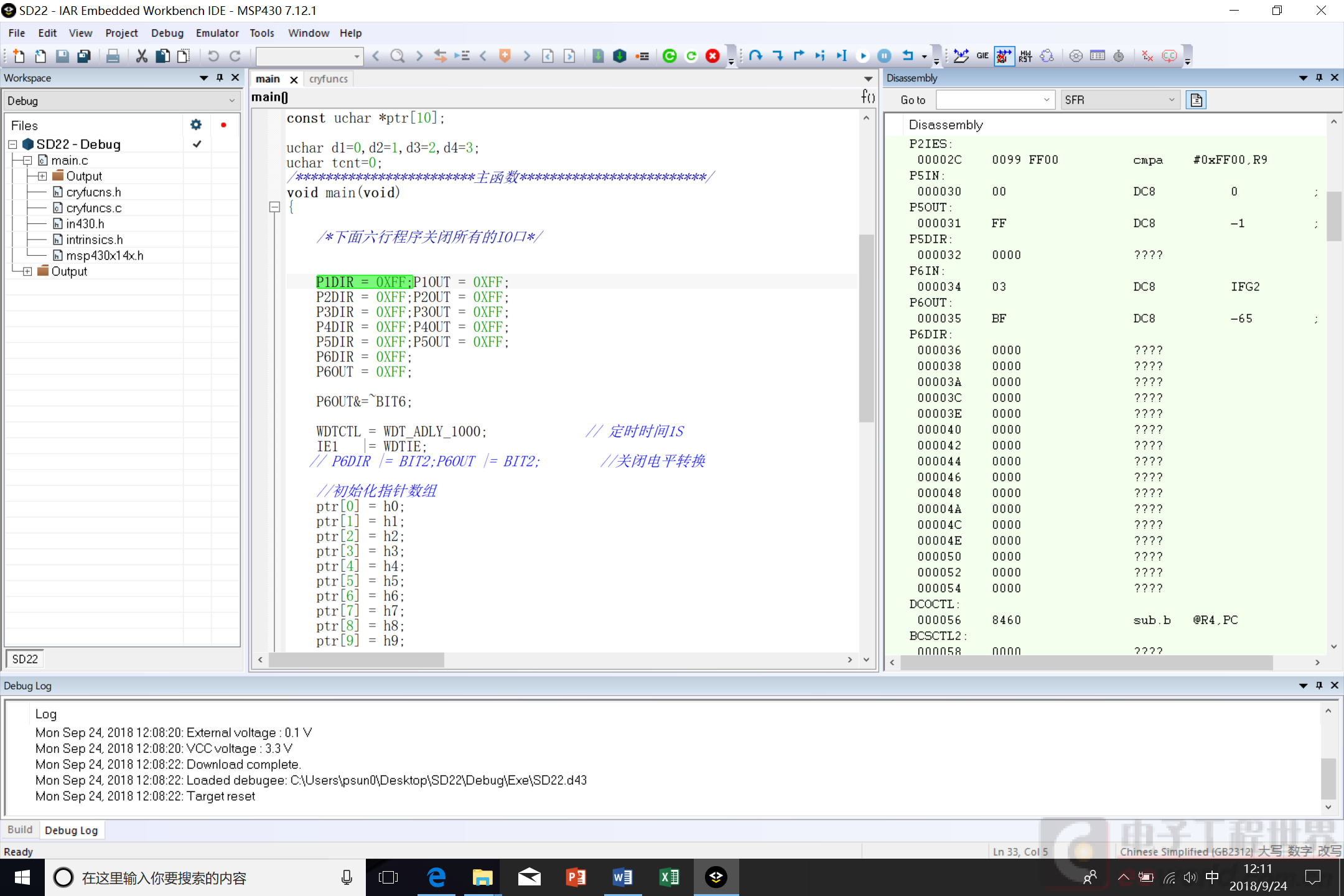Viewport: 1344px width, 896px height.
Task: Click the Copy toolbar icon
Action: tap(162, 56)
